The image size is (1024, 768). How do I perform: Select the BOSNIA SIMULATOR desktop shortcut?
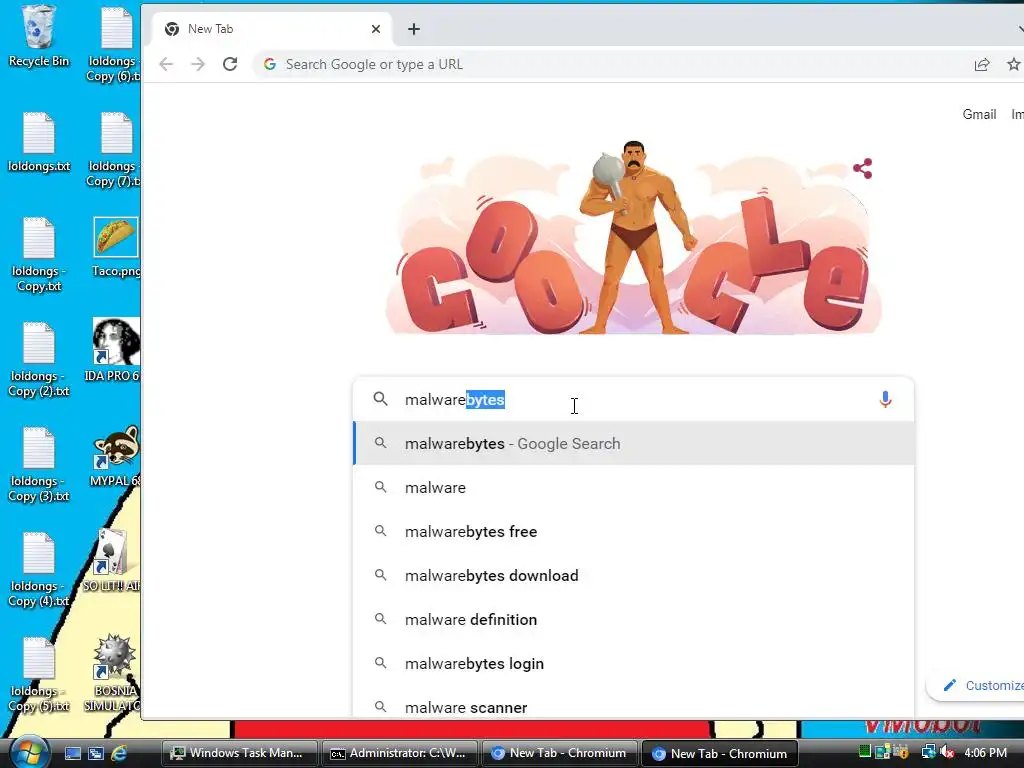coord(112,673)
